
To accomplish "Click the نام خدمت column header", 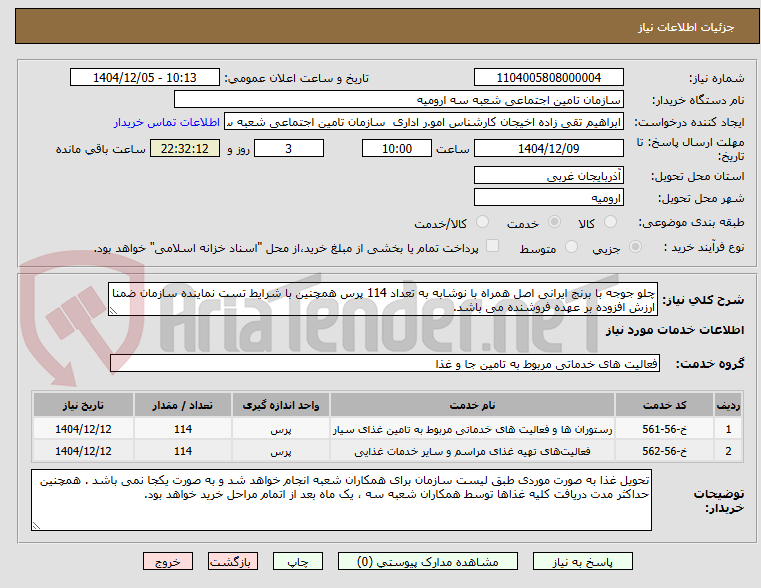I will click(x=472, y=405).
